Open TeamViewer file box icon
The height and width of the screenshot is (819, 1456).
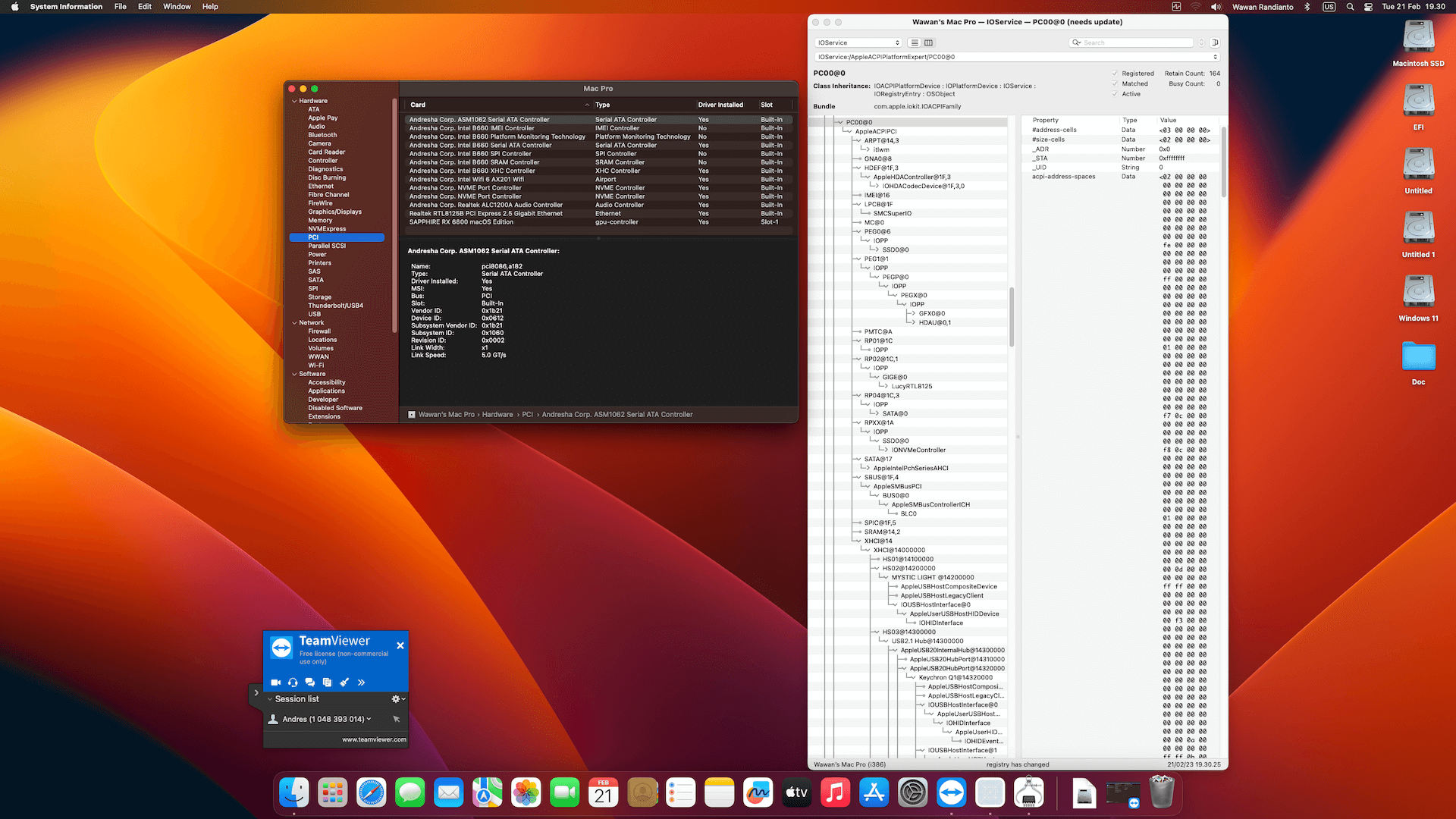pyautogui.click(x=327, y=682)
